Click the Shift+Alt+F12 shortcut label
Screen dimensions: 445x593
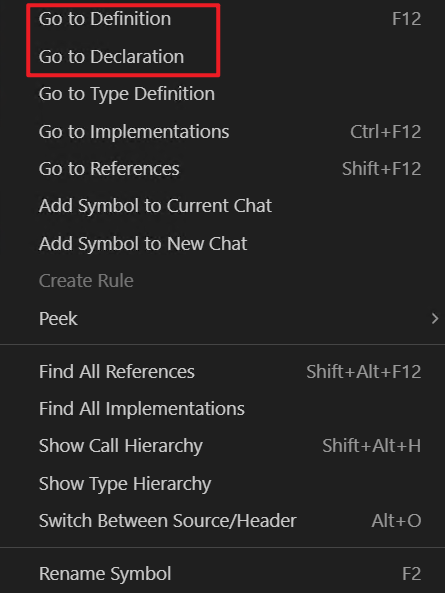(364, 372)
